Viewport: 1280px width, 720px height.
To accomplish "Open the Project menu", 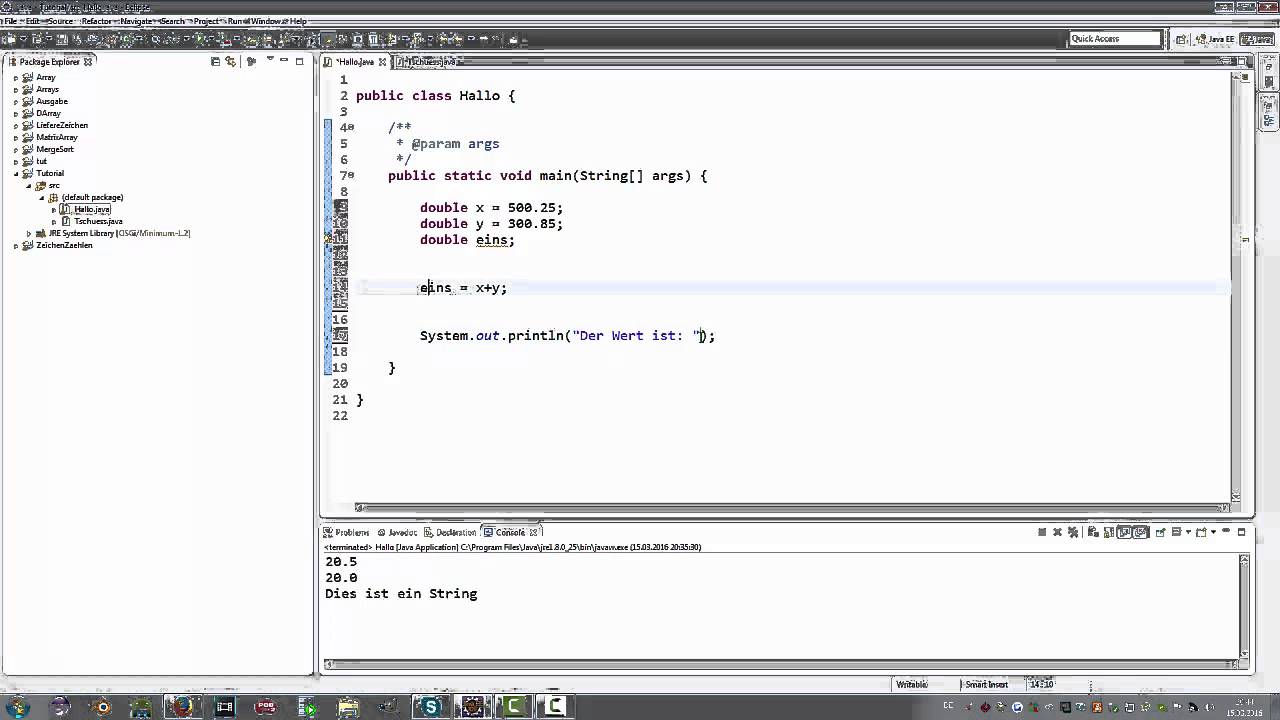I will pos(207,21).
